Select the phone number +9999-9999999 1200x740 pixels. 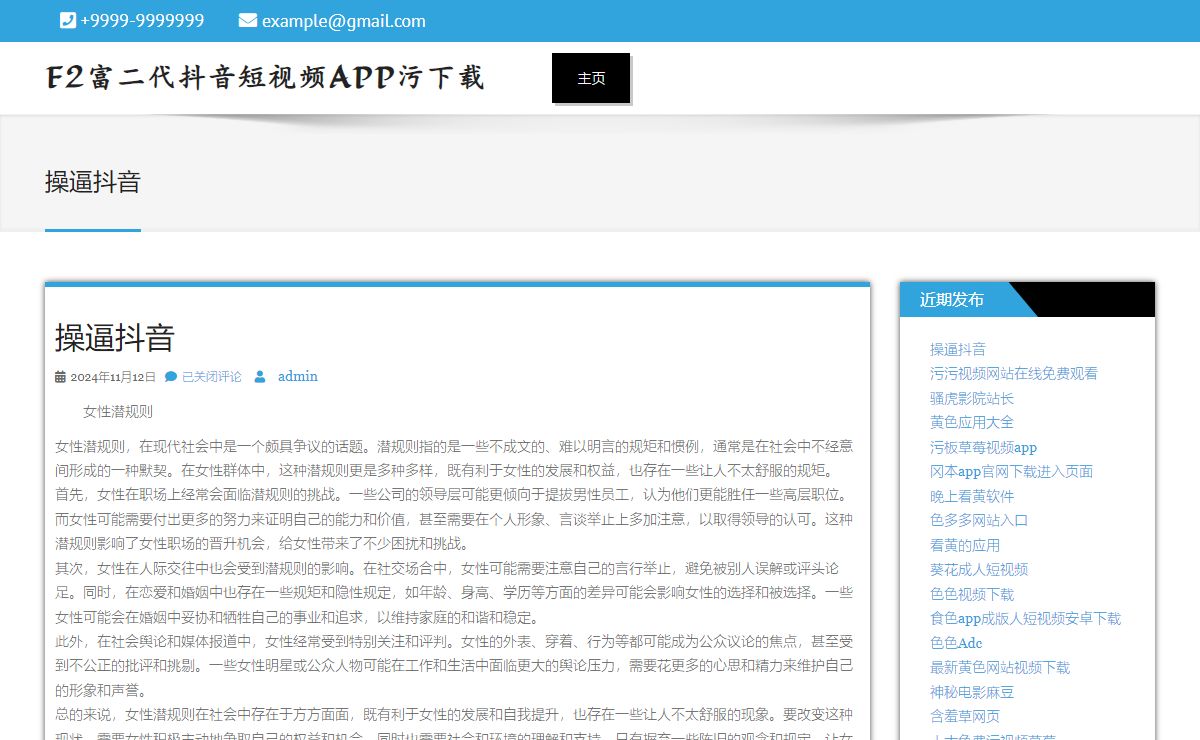pyautogui.click(x=142, y=21)
